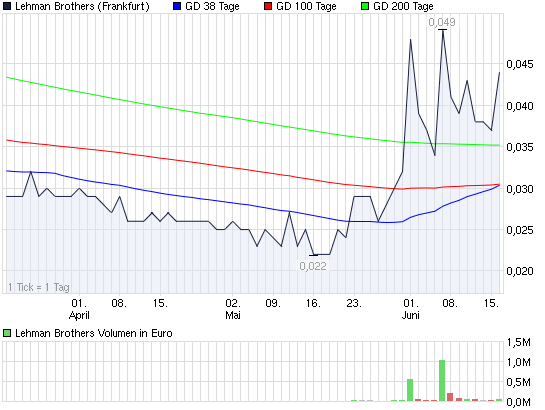Click the 'Lehman Brothers Volumen in Euro' label
The image size is (545, 410).
[x=94, y=333]
